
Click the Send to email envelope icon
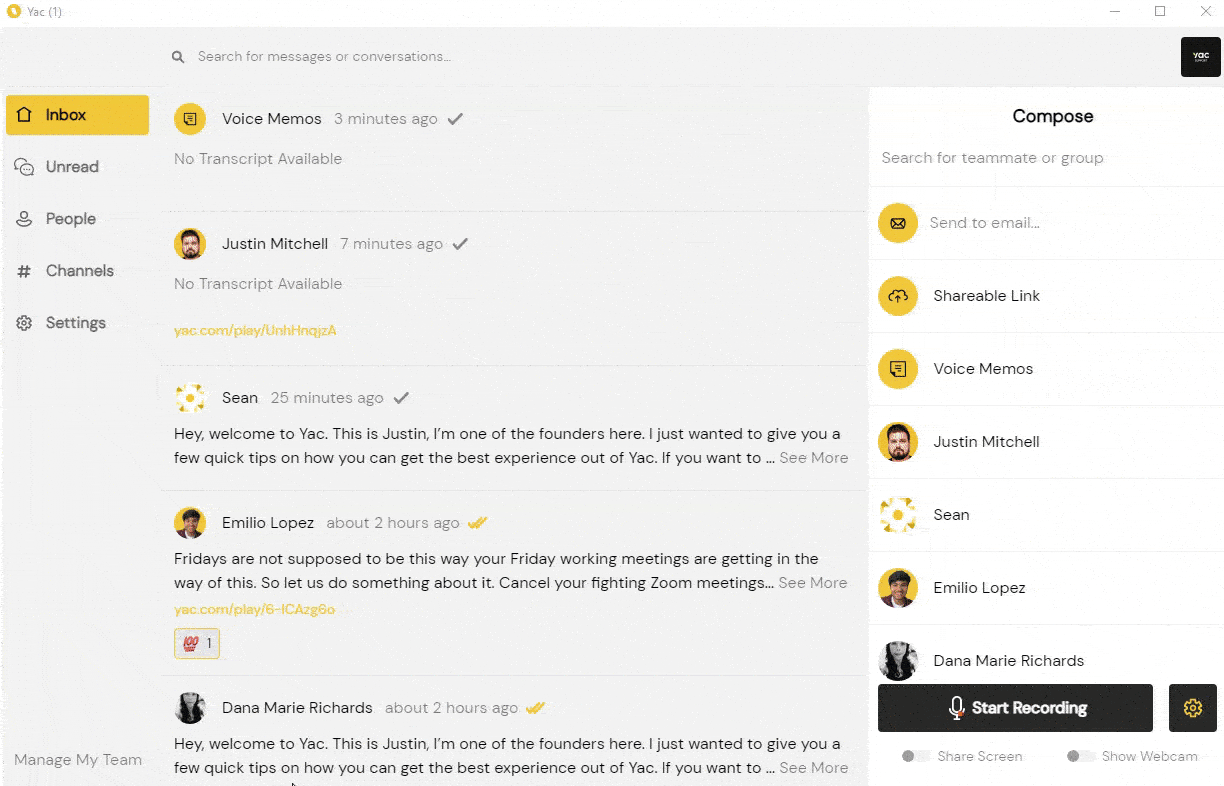click(898, 223)
